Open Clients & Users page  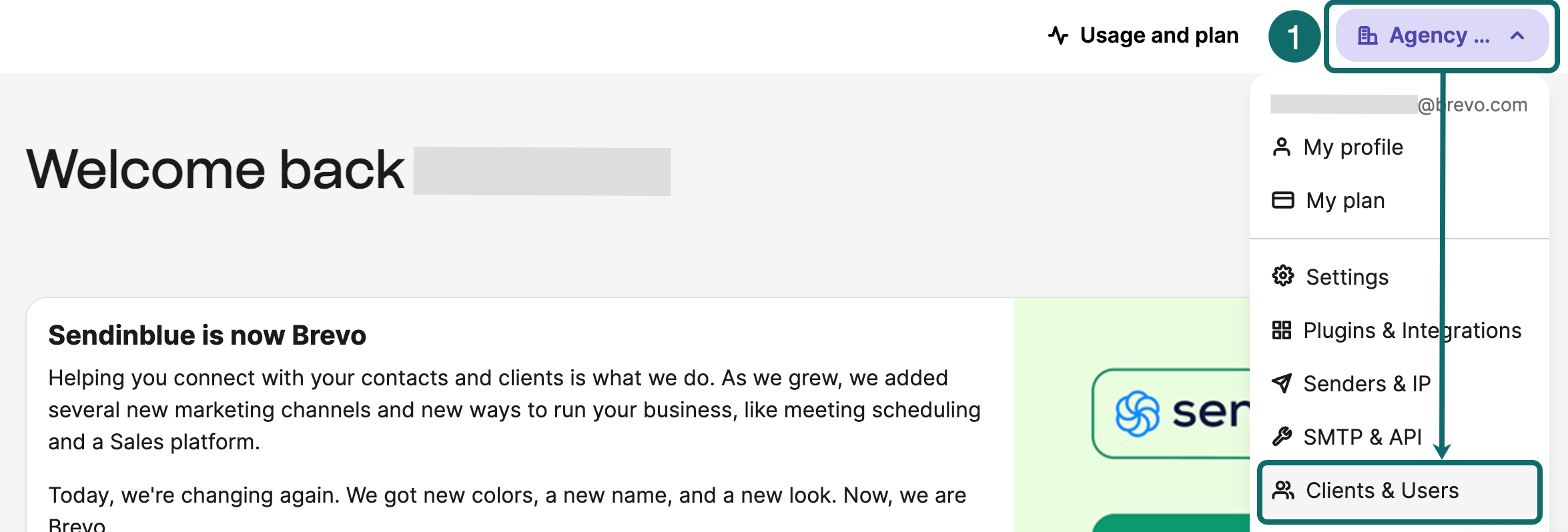click(1399, 491)
